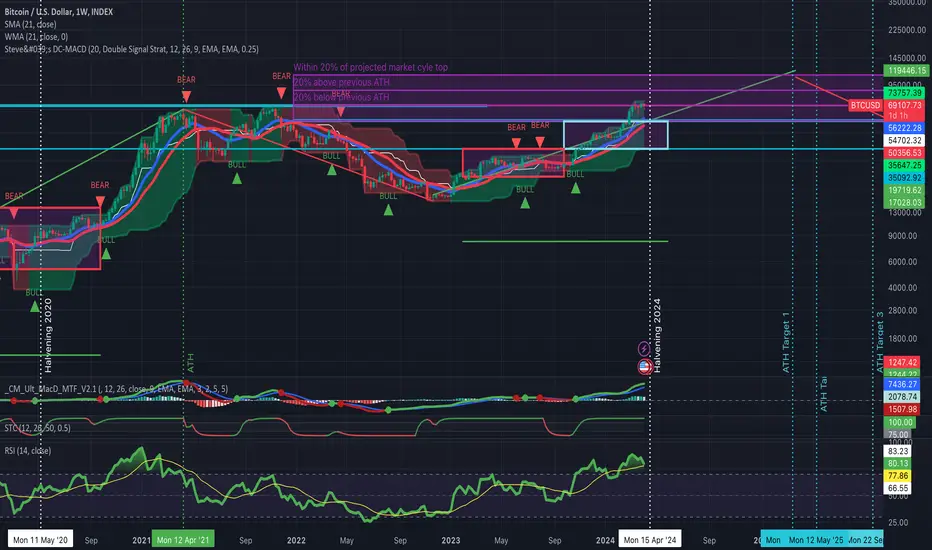This screenshot has height=550, width=932.
Task: Select the CM_Ult_MacD_MTF_V2.1 indicator legend
Action: point(116,389)
